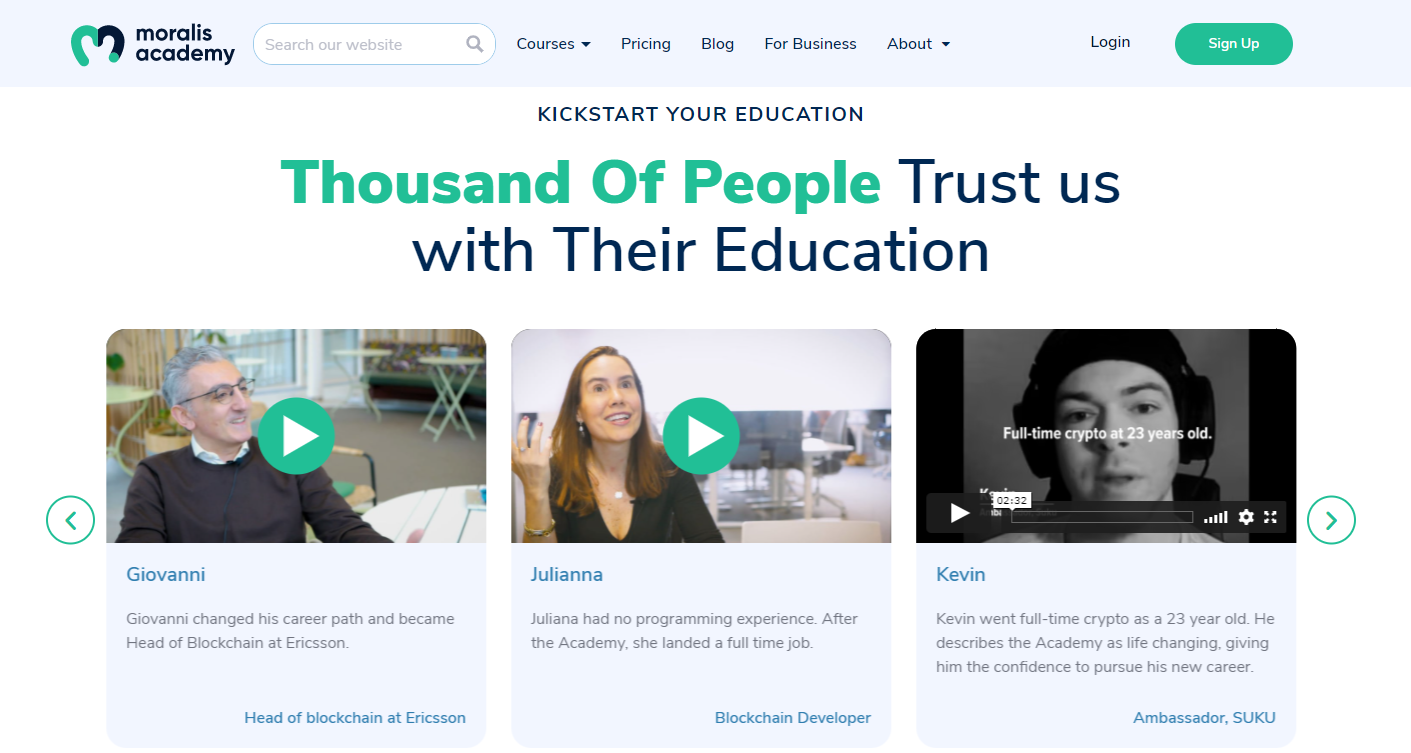The height and width of the screenshot is (753, 1411).
Task: Play Julianna's testimonial video
Action: 701,436
